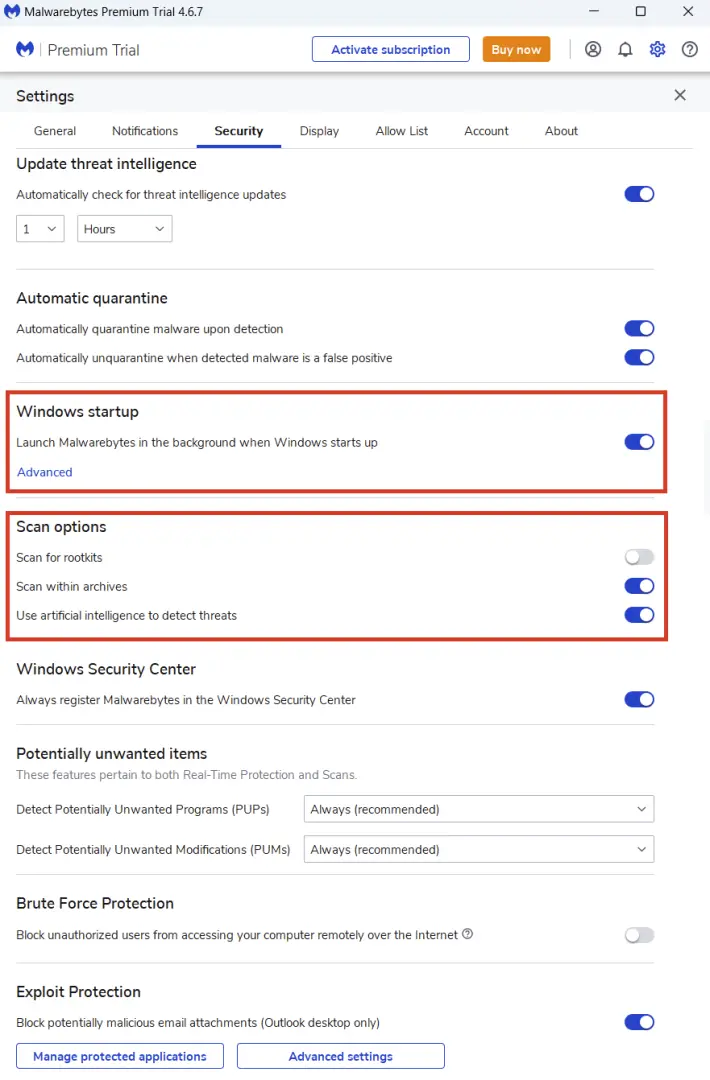Click the Malwarebytes title bar app icon
The width and height of the screenshot is (710, 1080).
click(x=12, y=11)
